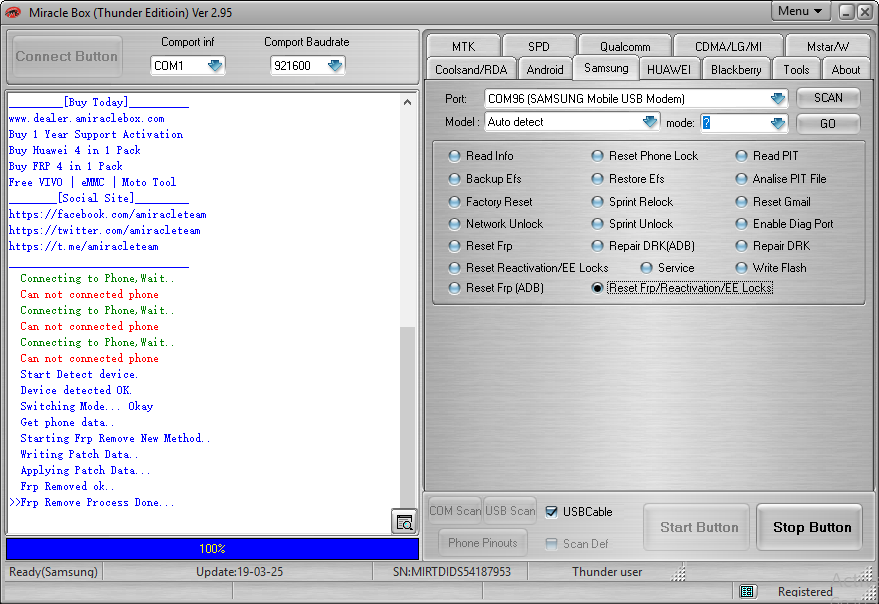Screen dimensions: 879x604
Task: Open the About tab
Action: (846, 70)
